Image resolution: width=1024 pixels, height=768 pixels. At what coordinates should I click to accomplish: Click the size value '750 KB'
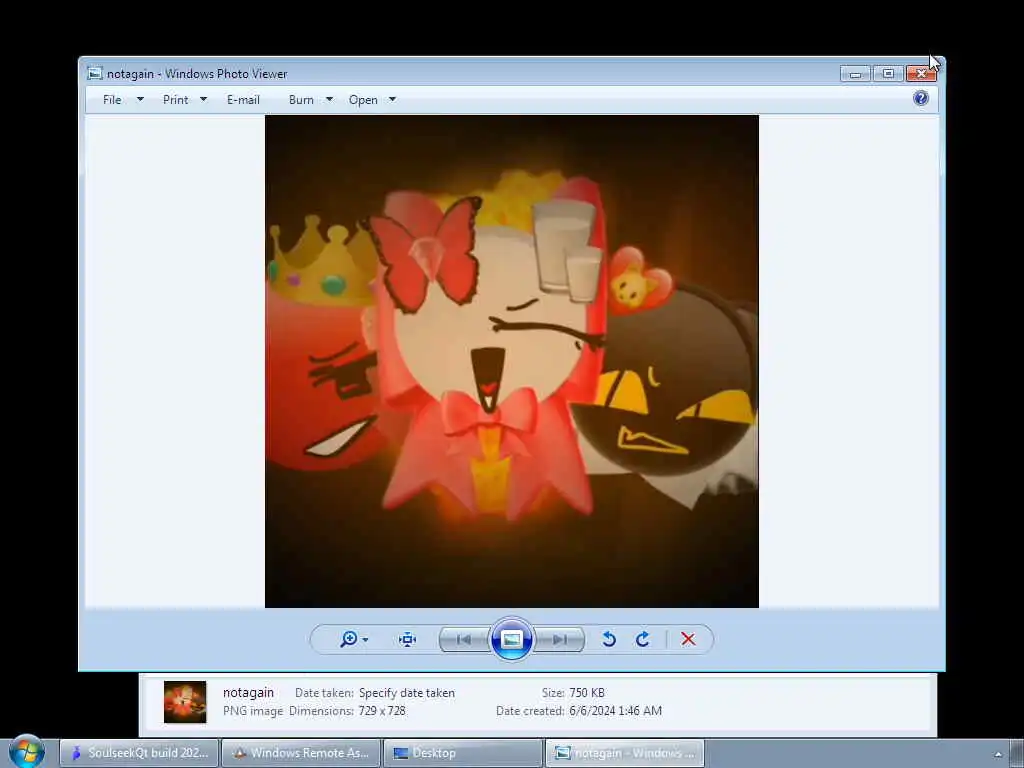click(587, 693)
